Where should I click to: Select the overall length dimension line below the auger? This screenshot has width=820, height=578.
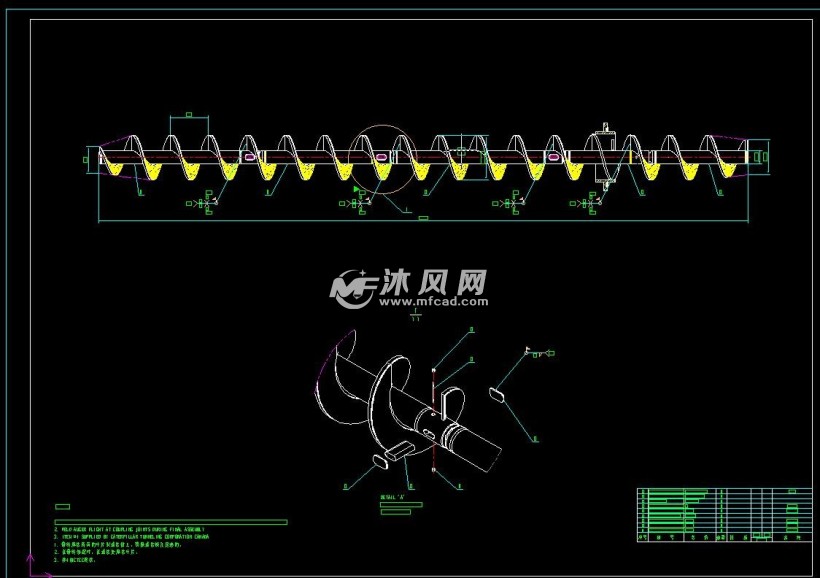pos(423,221)
